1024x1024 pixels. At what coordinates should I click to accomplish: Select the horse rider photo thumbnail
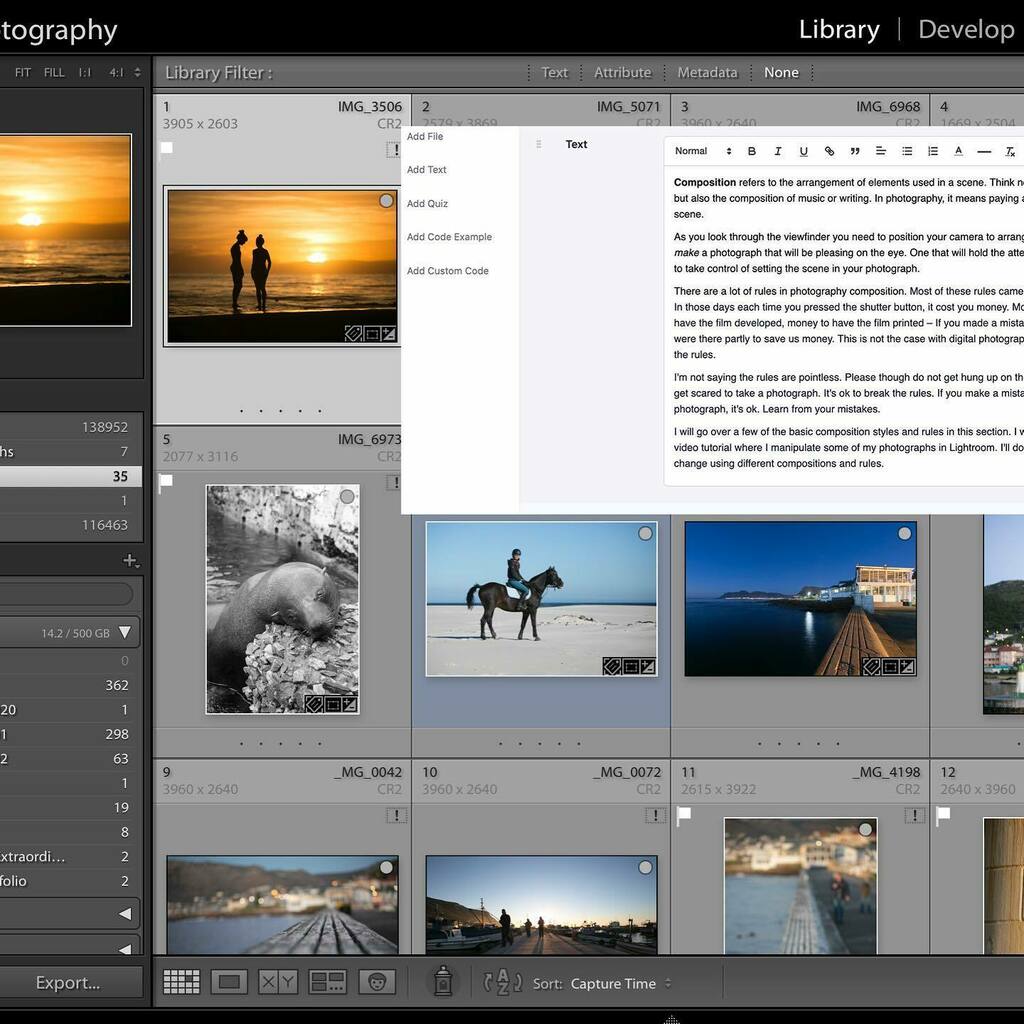540,597
